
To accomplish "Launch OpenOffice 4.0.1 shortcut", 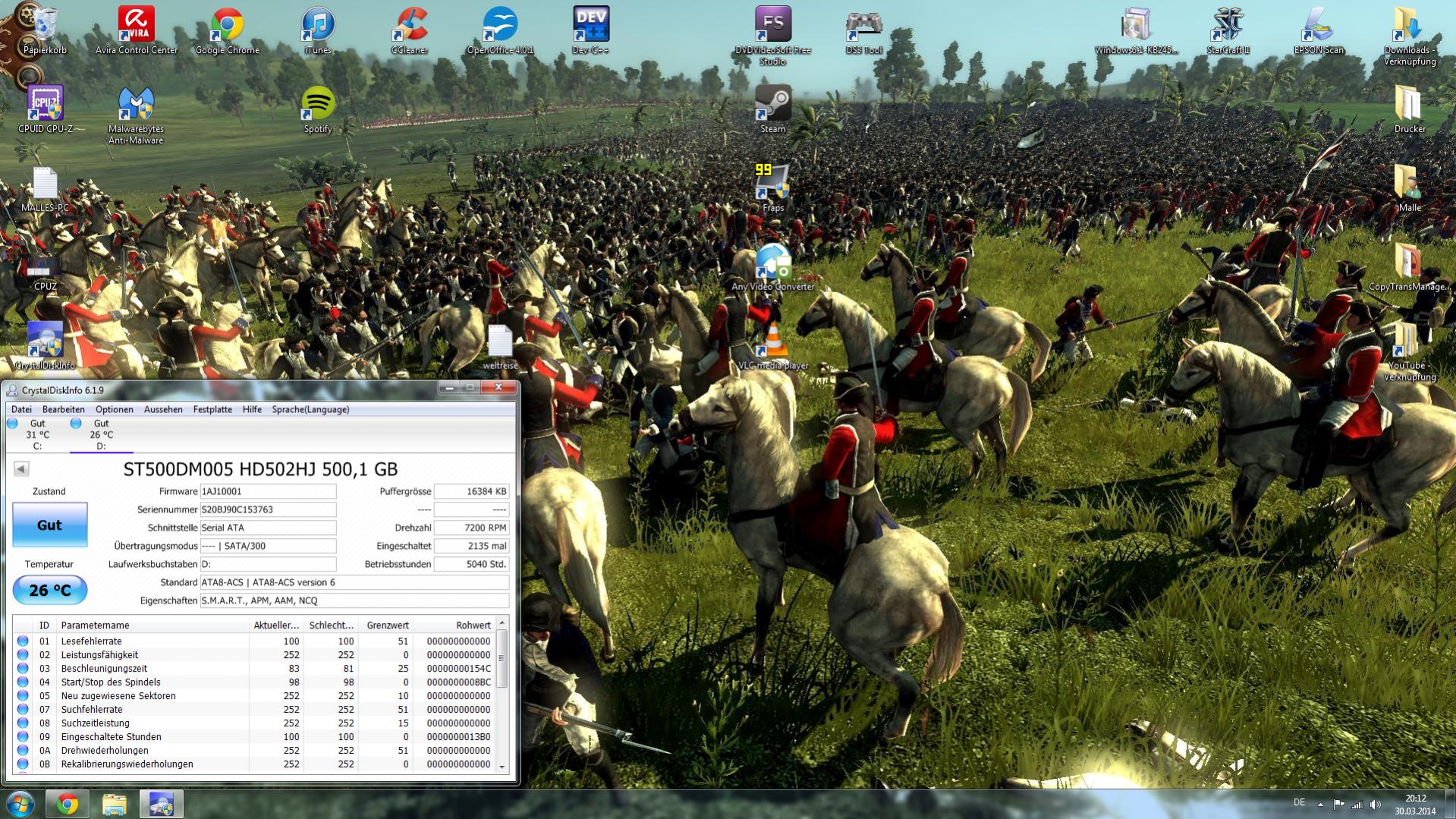I will coord(500,30).
